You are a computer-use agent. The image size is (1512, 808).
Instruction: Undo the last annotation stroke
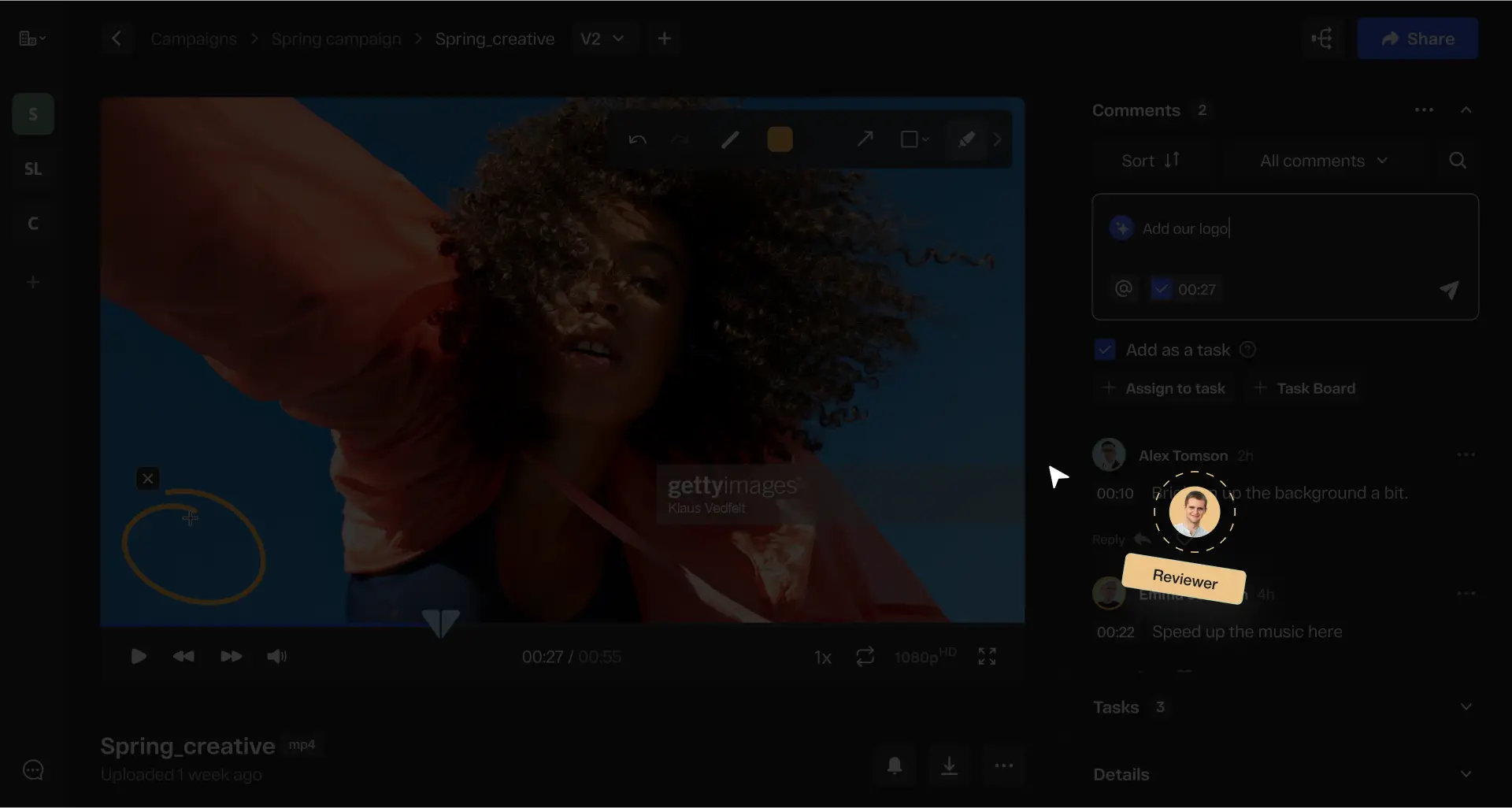(637, 140)
